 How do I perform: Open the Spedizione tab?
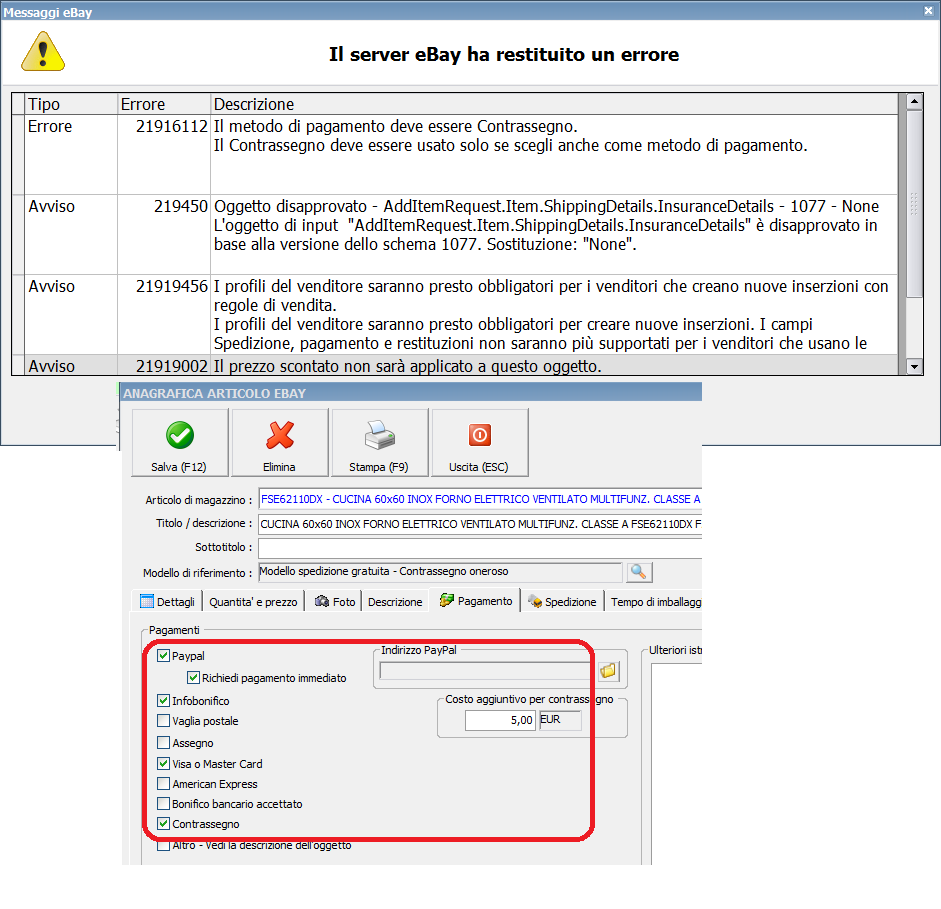(x=562, y=601)
